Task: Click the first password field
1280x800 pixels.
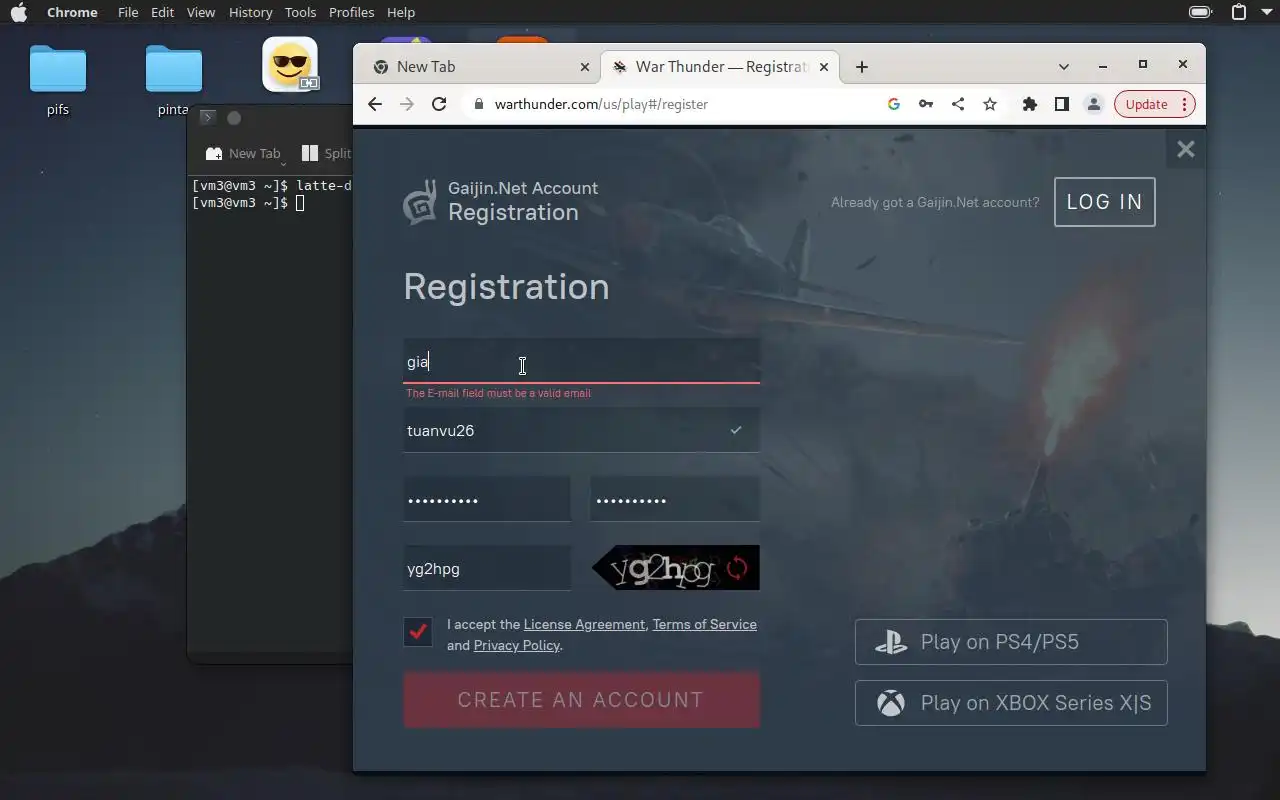Action: click(x=487, y=499)
